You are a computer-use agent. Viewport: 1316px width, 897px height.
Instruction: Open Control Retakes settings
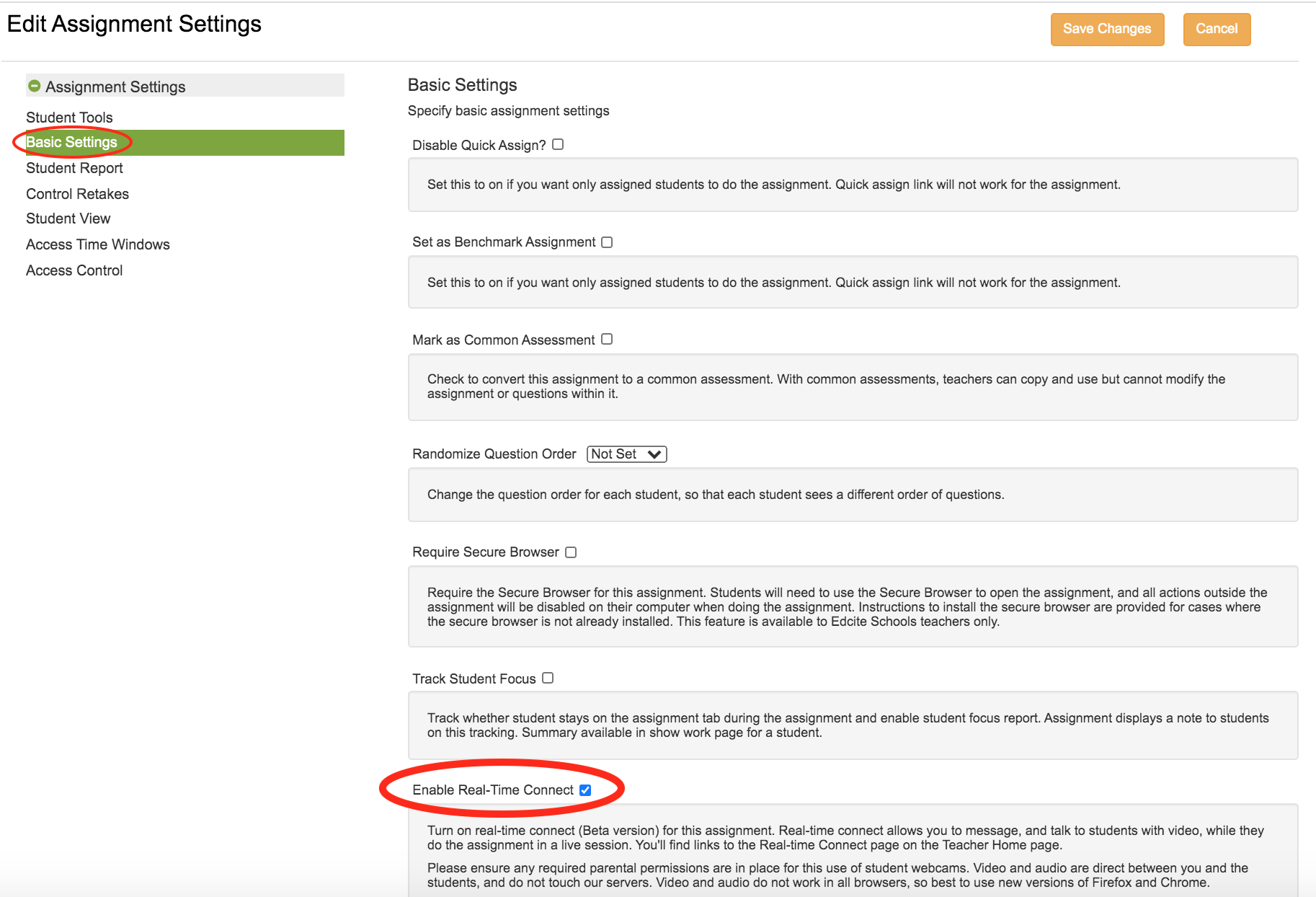tap(77, 194)
